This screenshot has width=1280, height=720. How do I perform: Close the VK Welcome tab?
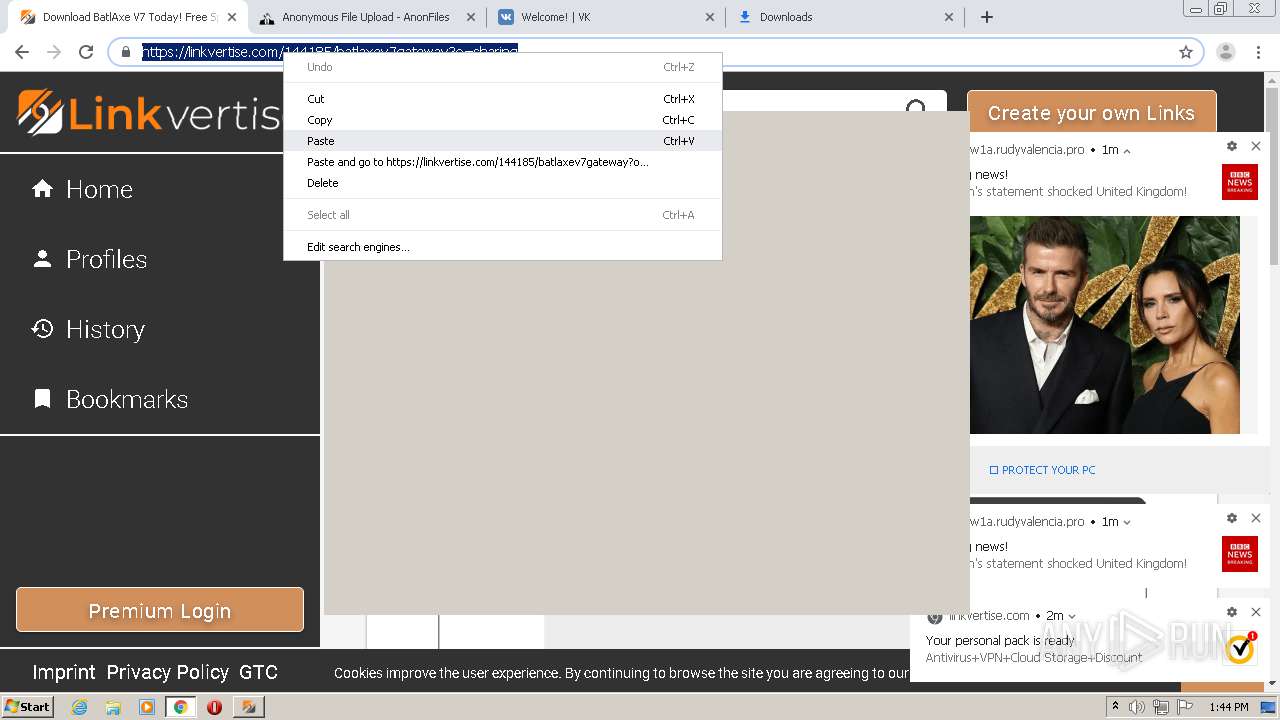pyautogui.click(x=710, y=17)
